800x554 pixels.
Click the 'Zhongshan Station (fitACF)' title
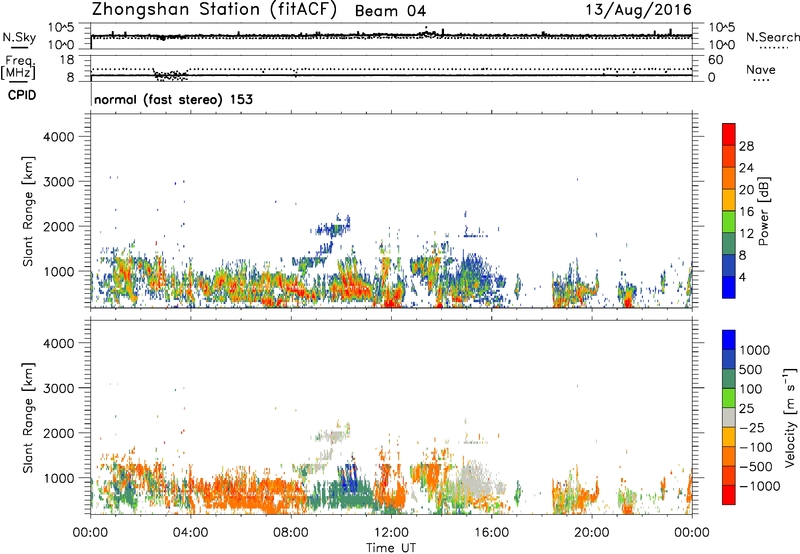214,10
